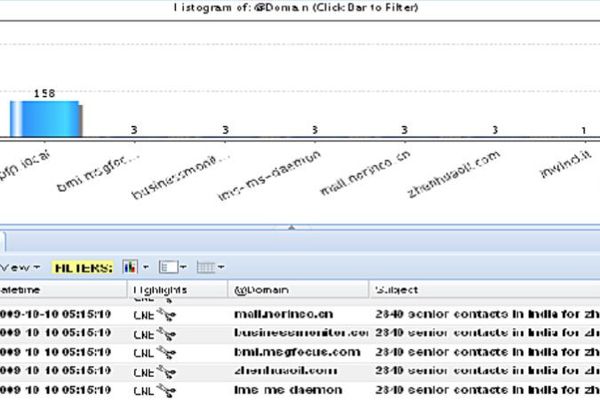Click the highlight icon in mail.norinco.cn row
The image size is (600, 400).
tap(166, 315)
